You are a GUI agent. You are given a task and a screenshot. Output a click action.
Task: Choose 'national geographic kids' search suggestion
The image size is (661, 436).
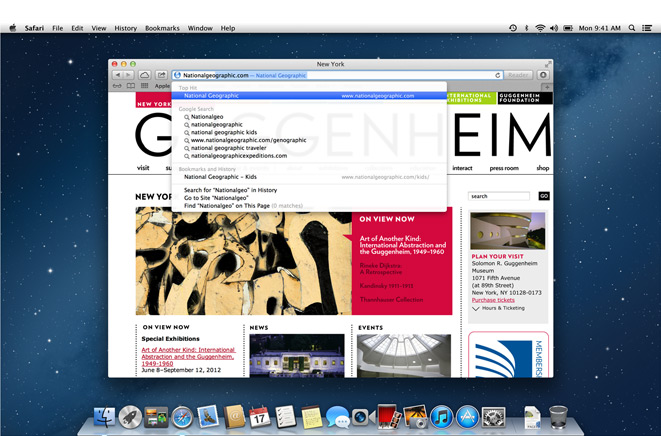pos(226,132)
